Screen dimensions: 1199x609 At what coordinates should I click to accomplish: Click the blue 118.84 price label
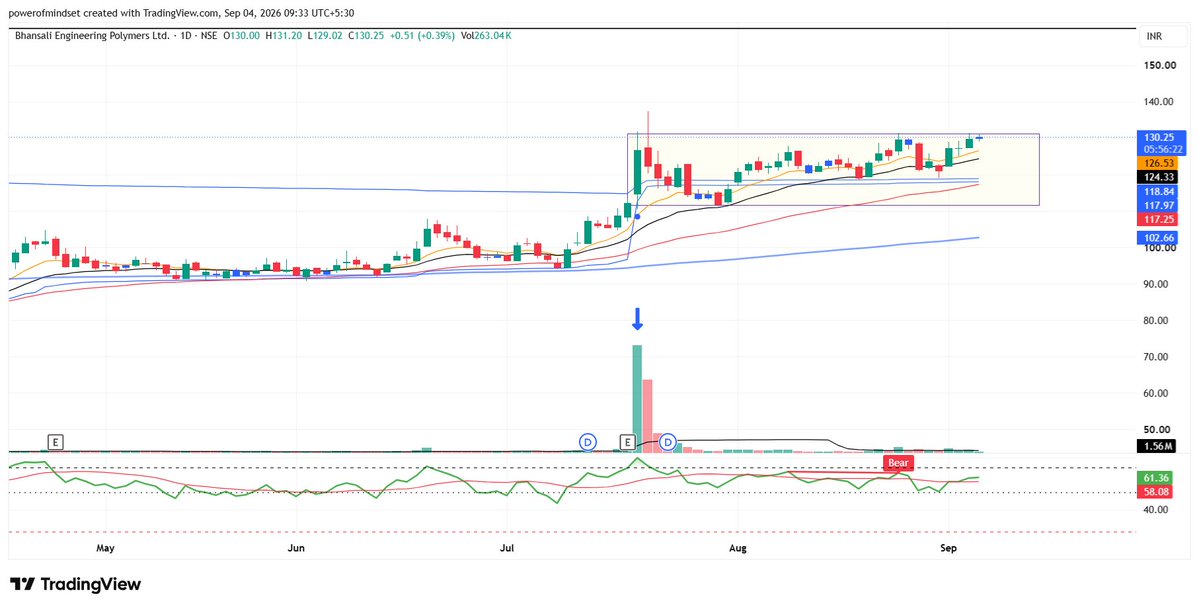click(x=1155, y=193)
